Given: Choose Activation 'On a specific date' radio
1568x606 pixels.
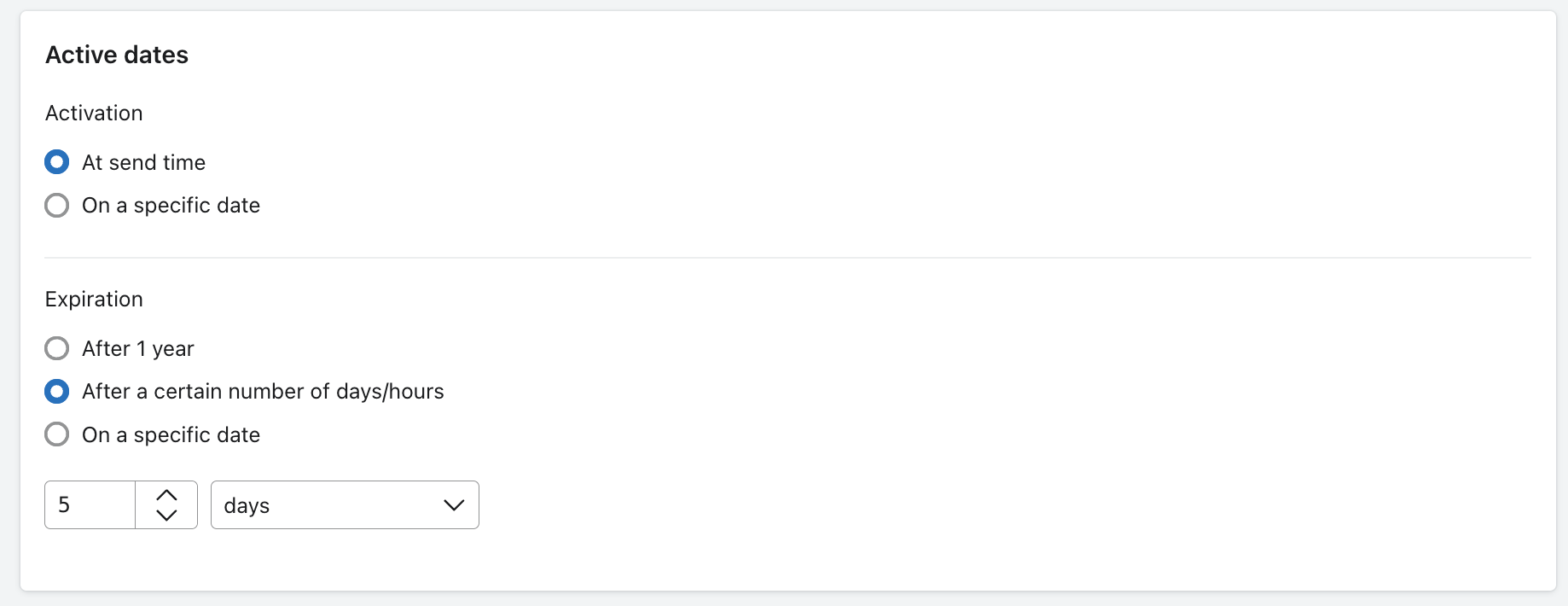Looking at the screenshot, I should click(x=57, y=206).
